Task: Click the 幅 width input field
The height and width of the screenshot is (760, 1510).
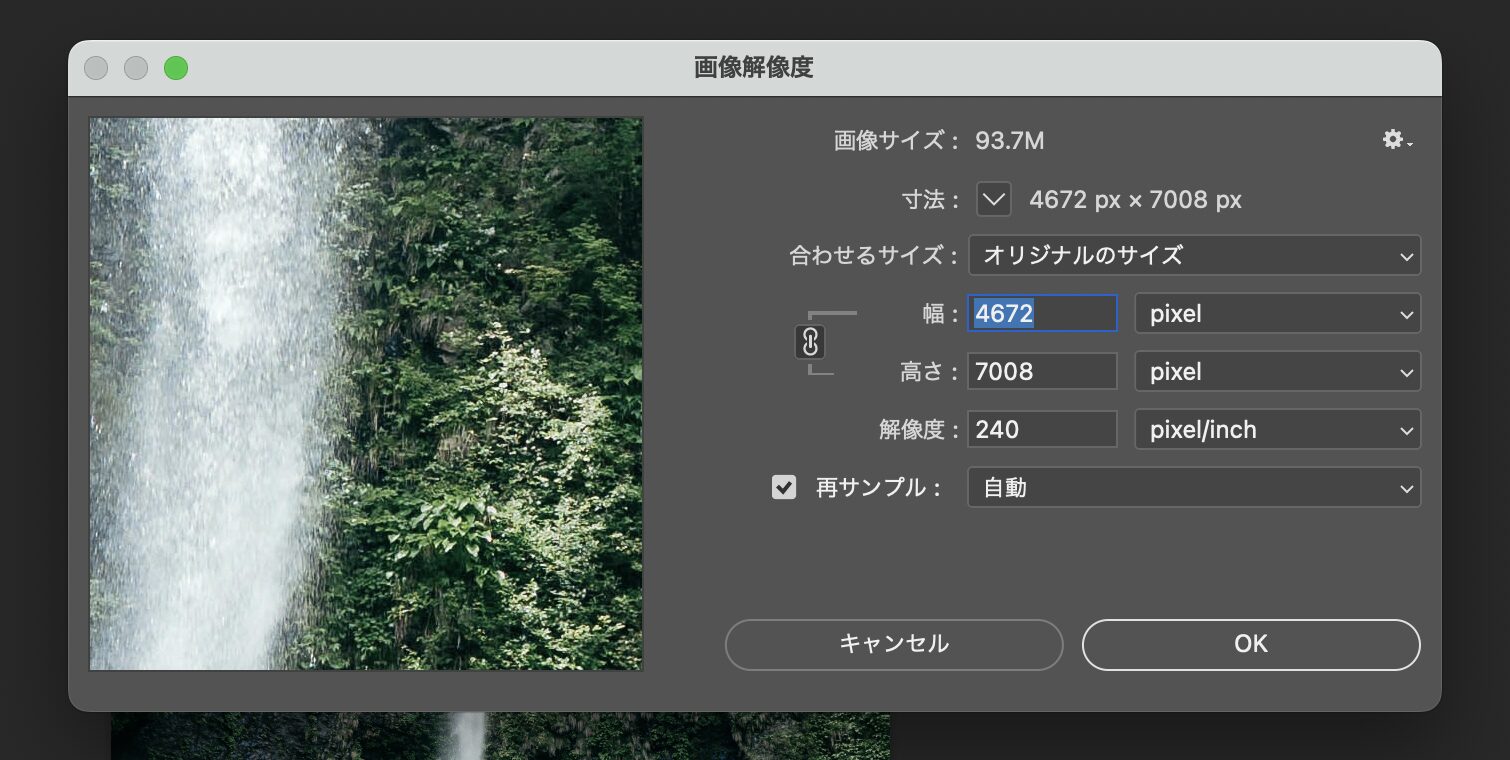Action: pos(1042,314)
